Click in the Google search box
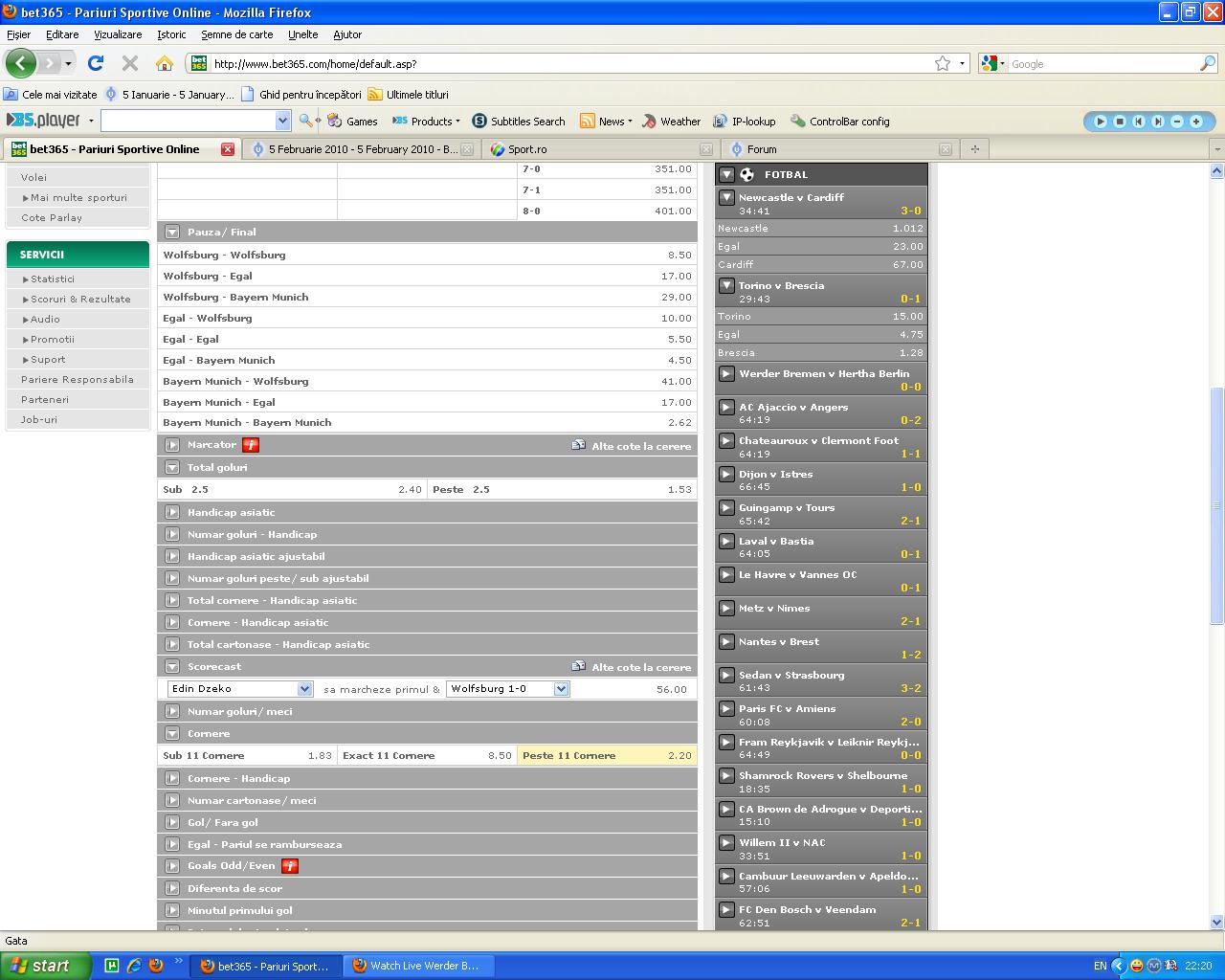Image resolution: width=1225 pixels, height=980 pixels. (1101, 63)
